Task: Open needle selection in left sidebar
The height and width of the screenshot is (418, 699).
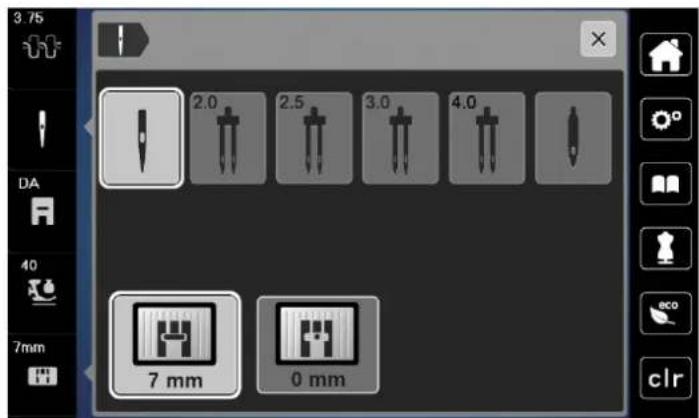Action: click(x=41, y=129)
